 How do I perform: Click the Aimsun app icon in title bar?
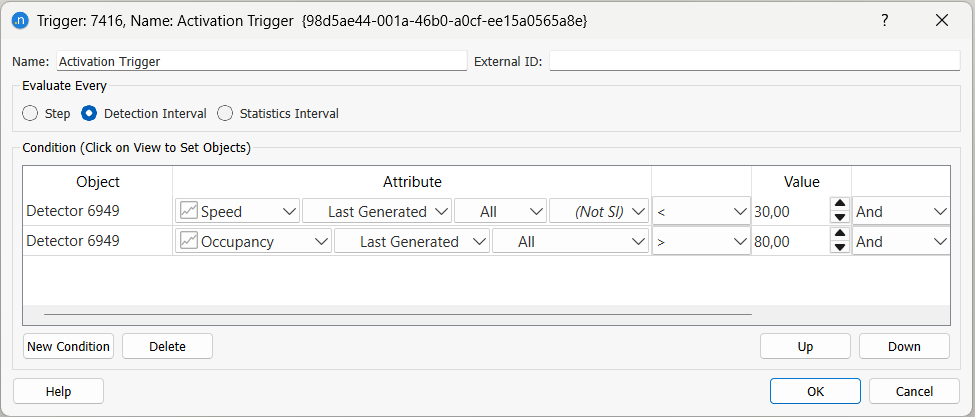(x=20, y=20)
